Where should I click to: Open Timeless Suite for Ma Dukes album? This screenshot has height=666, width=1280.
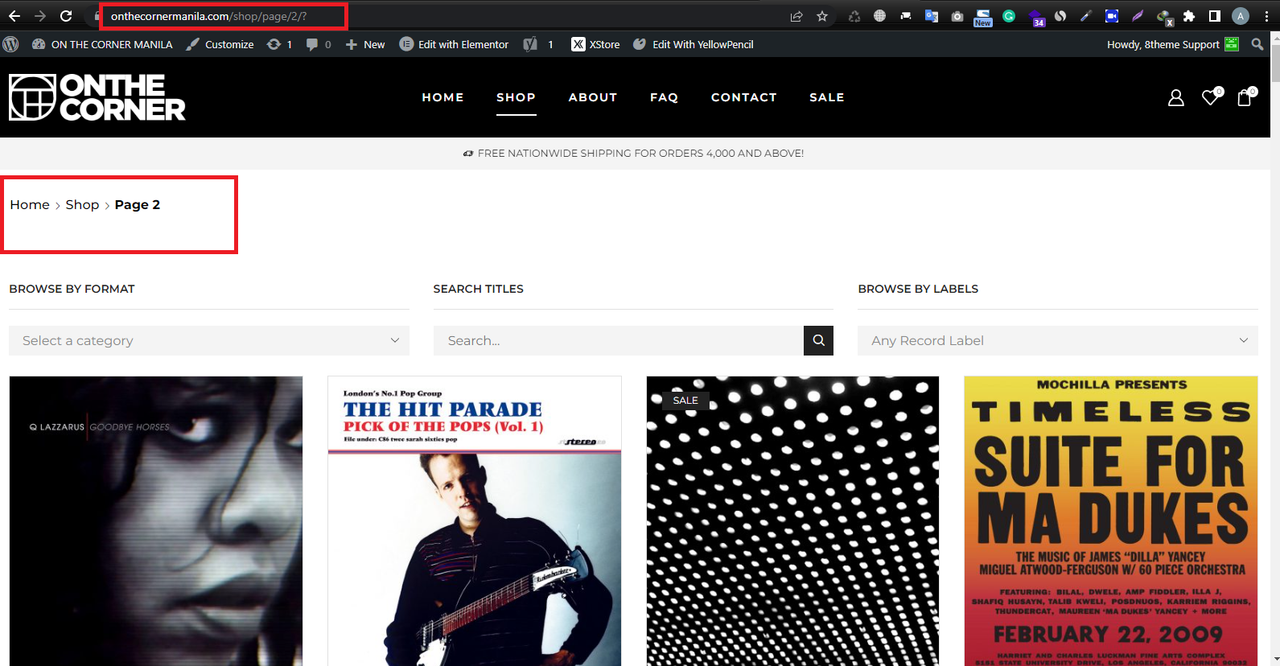tap(1111, 521)
